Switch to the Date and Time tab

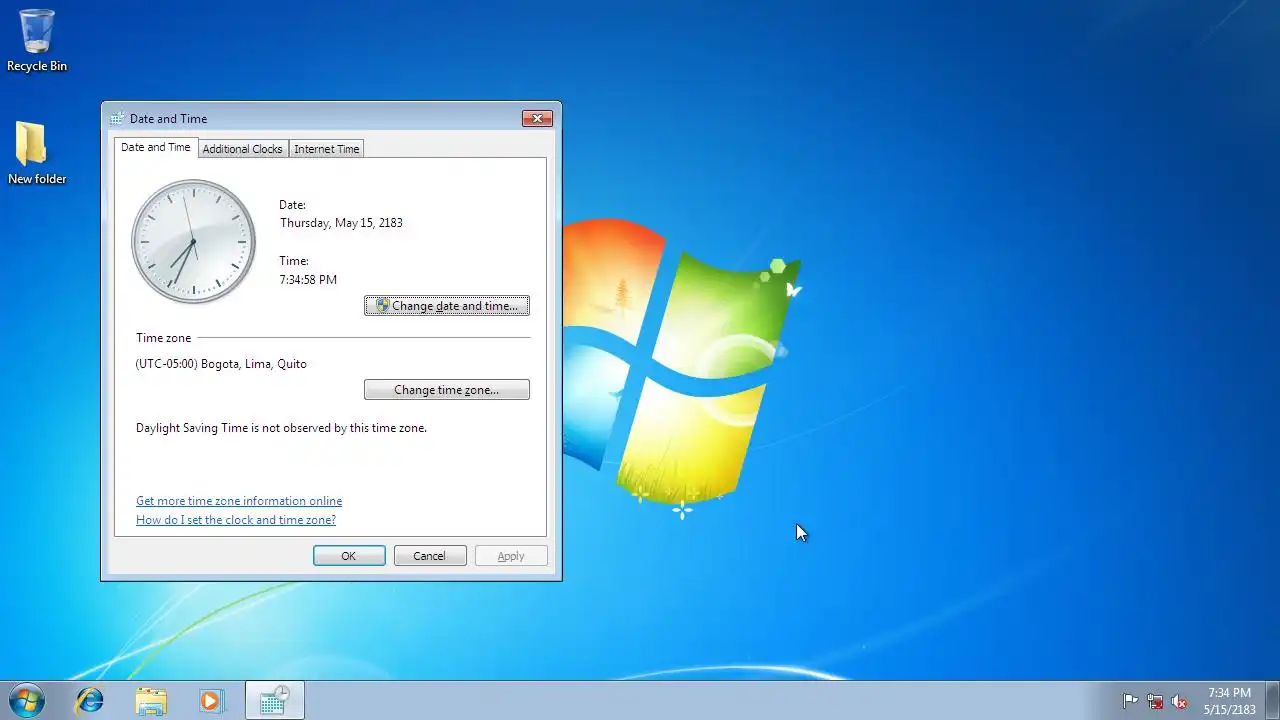point(155,147)
